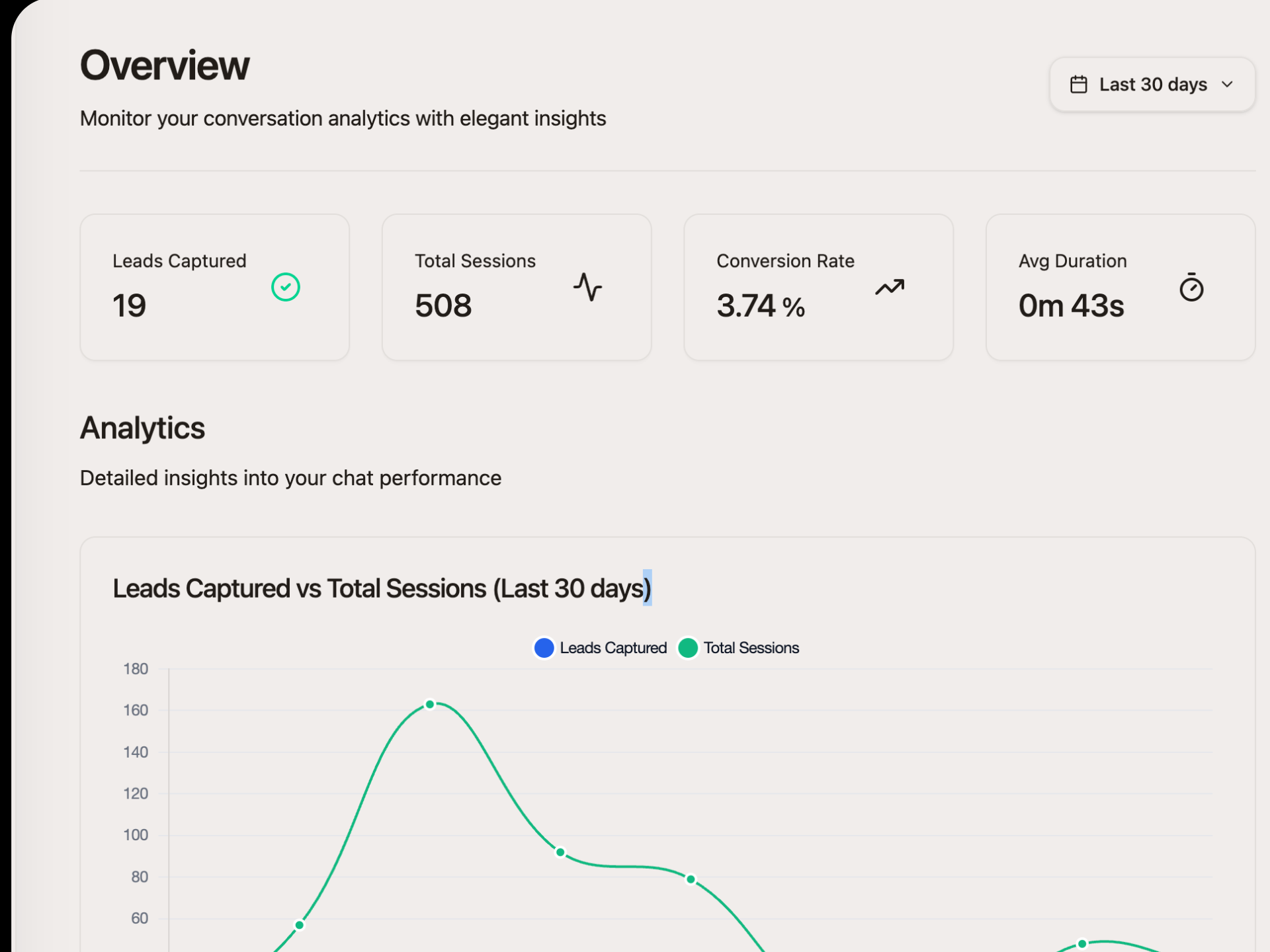Click the blue Leads Captured color swatch
The image size is (1270, 952).
(544, 648)
